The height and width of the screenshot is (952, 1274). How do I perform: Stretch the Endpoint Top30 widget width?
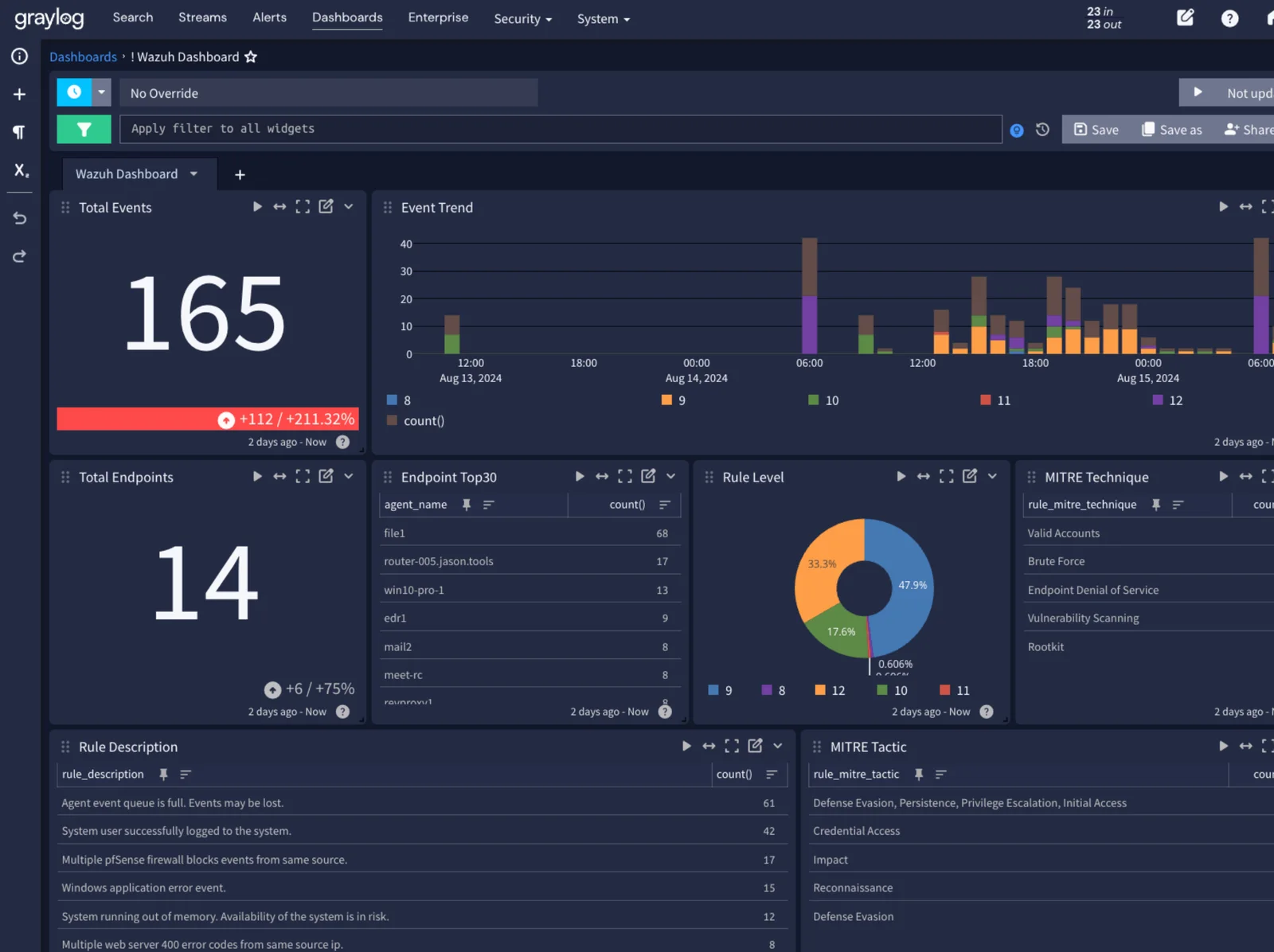point(602,477)
